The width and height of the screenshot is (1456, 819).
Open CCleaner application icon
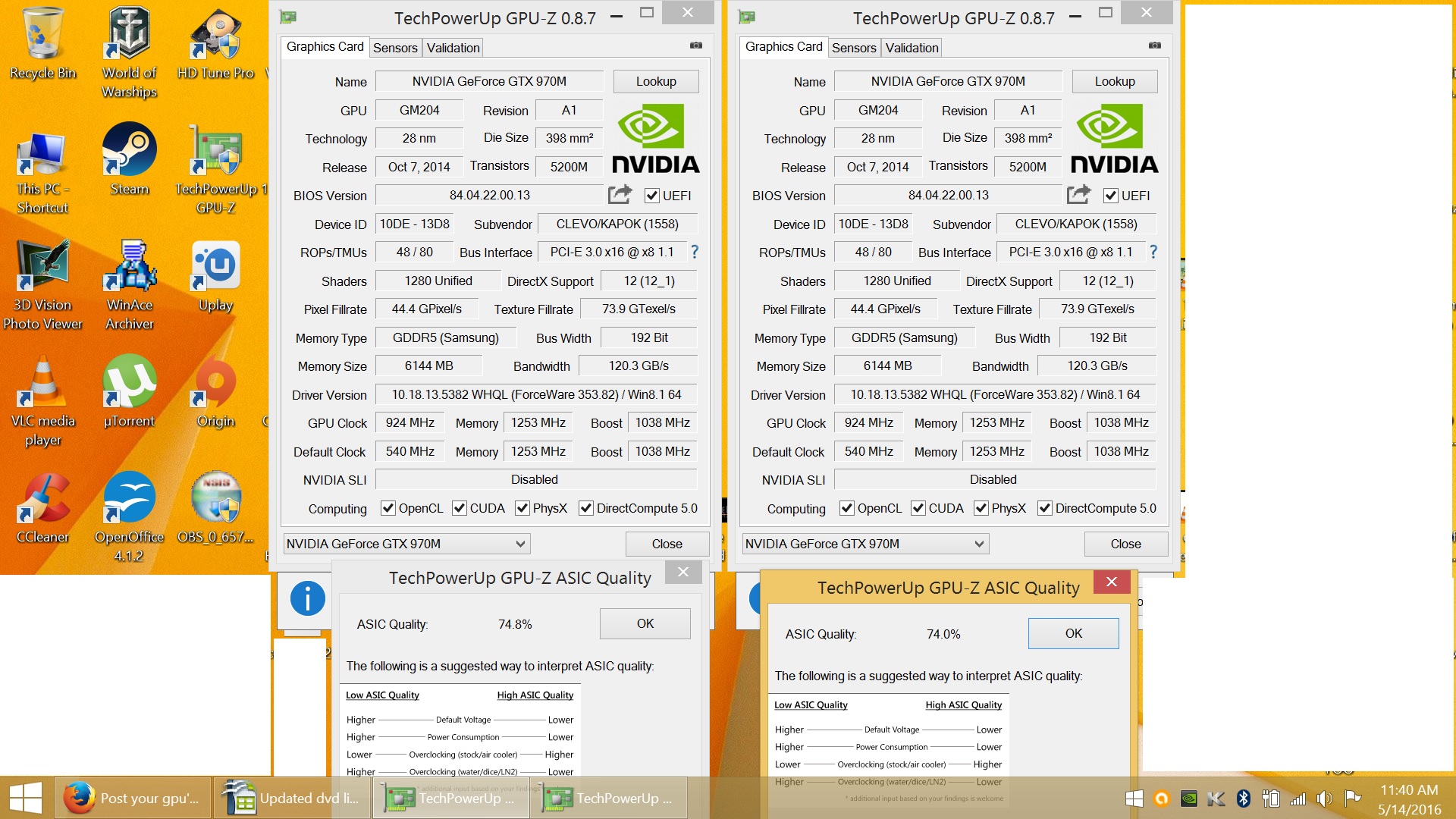coord(45,509)
